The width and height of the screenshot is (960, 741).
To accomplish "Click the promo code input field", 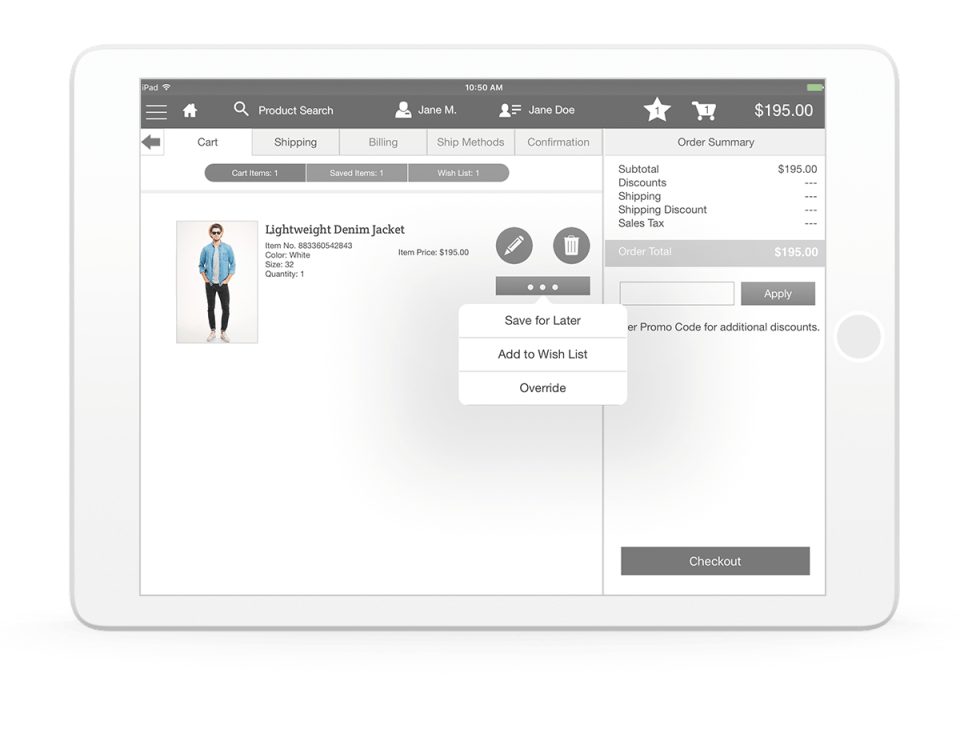I will click(676, 293).
